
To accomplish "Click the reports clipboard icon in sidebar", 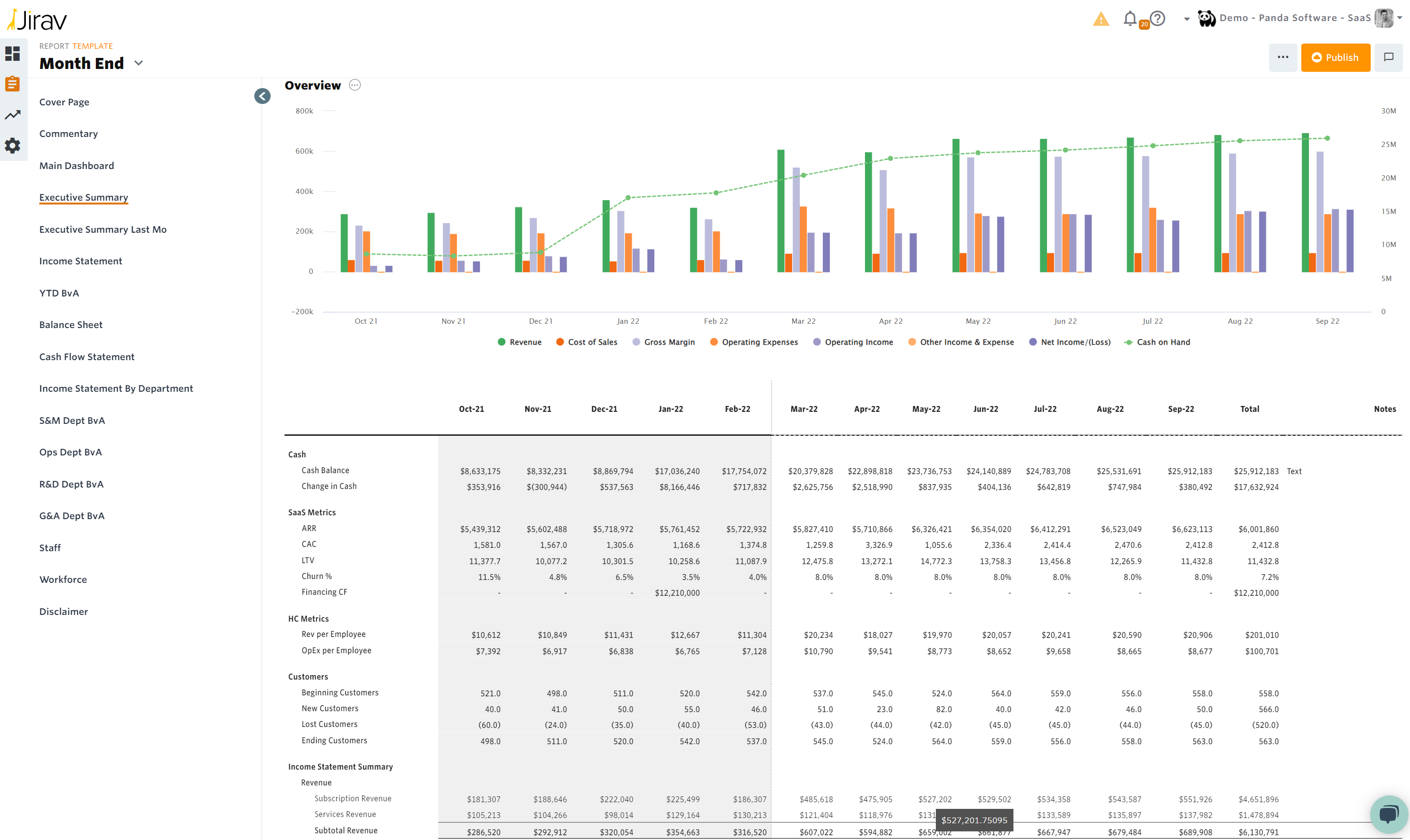I will click(12, 84).
